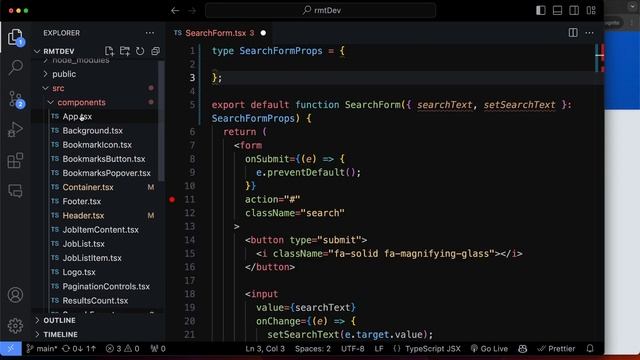The image size is (640, 360).
Task: Open the Manage settings gear
Action: tap(16, 325)
